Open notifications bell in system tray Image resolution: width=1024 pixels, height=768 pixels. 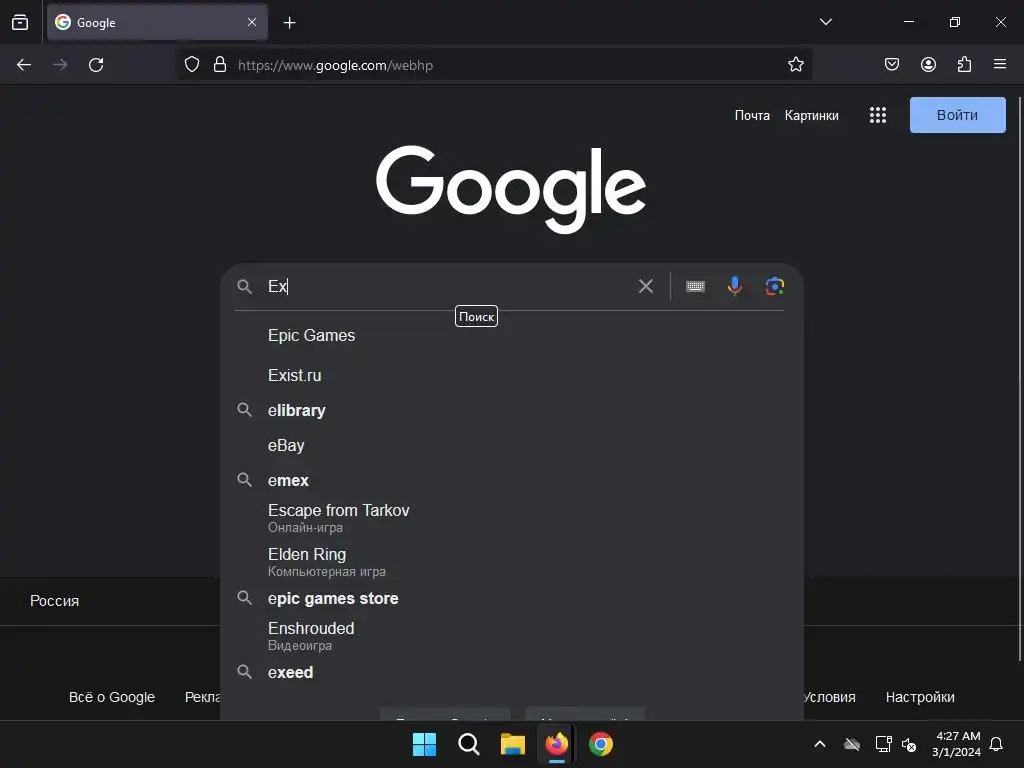(996, 744)
